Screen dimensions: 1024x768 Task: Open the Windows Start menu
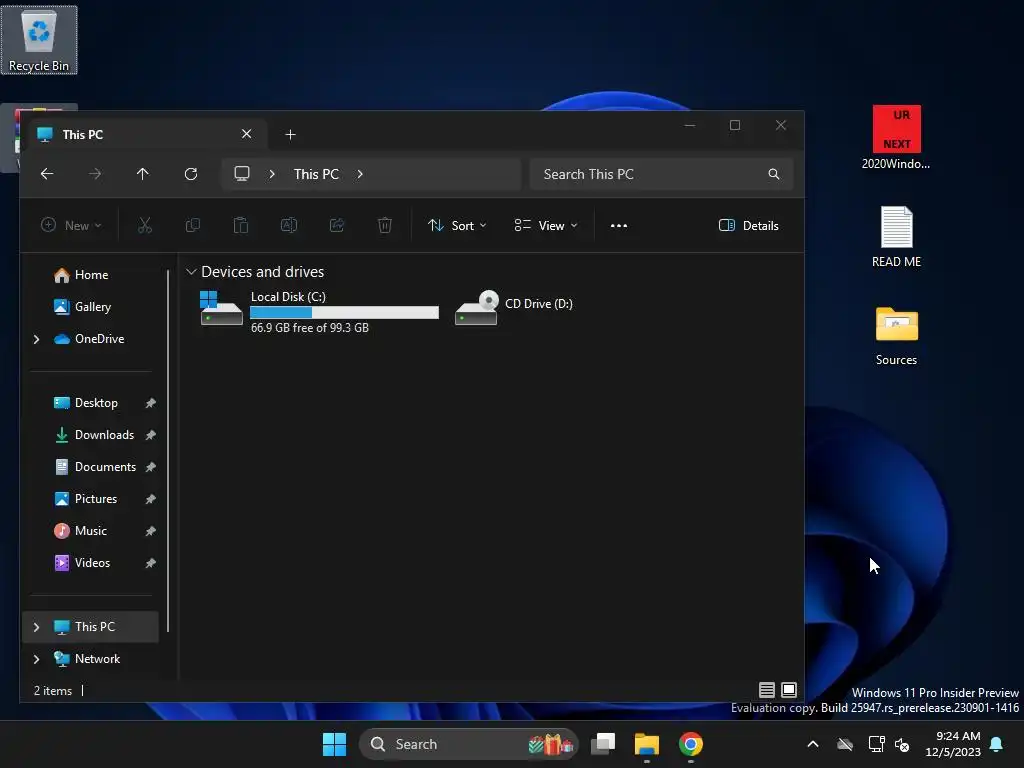tap(334, 744)
